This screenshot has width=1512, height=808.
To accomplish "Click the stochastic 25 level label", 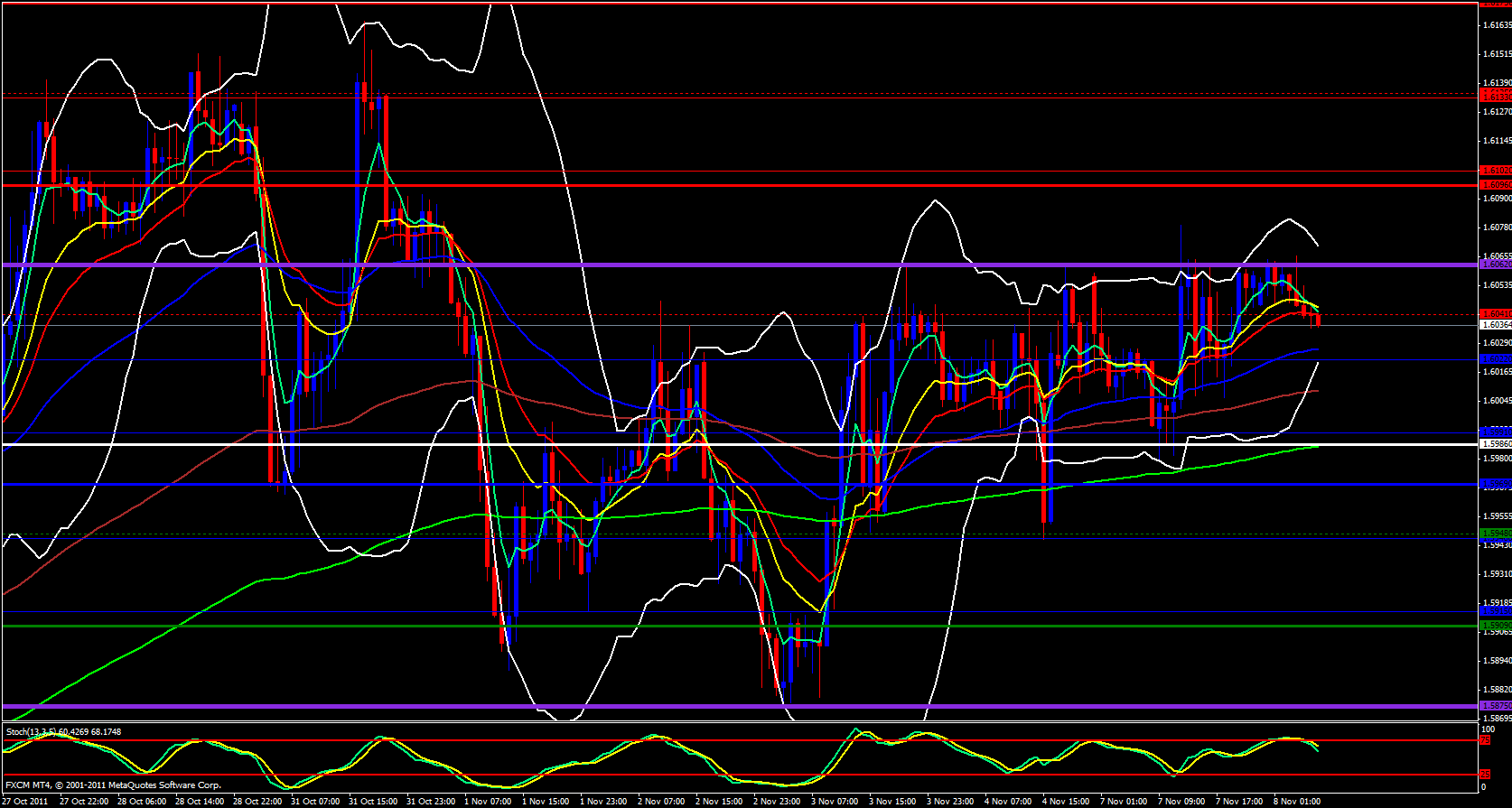I will pos(1484,775).
